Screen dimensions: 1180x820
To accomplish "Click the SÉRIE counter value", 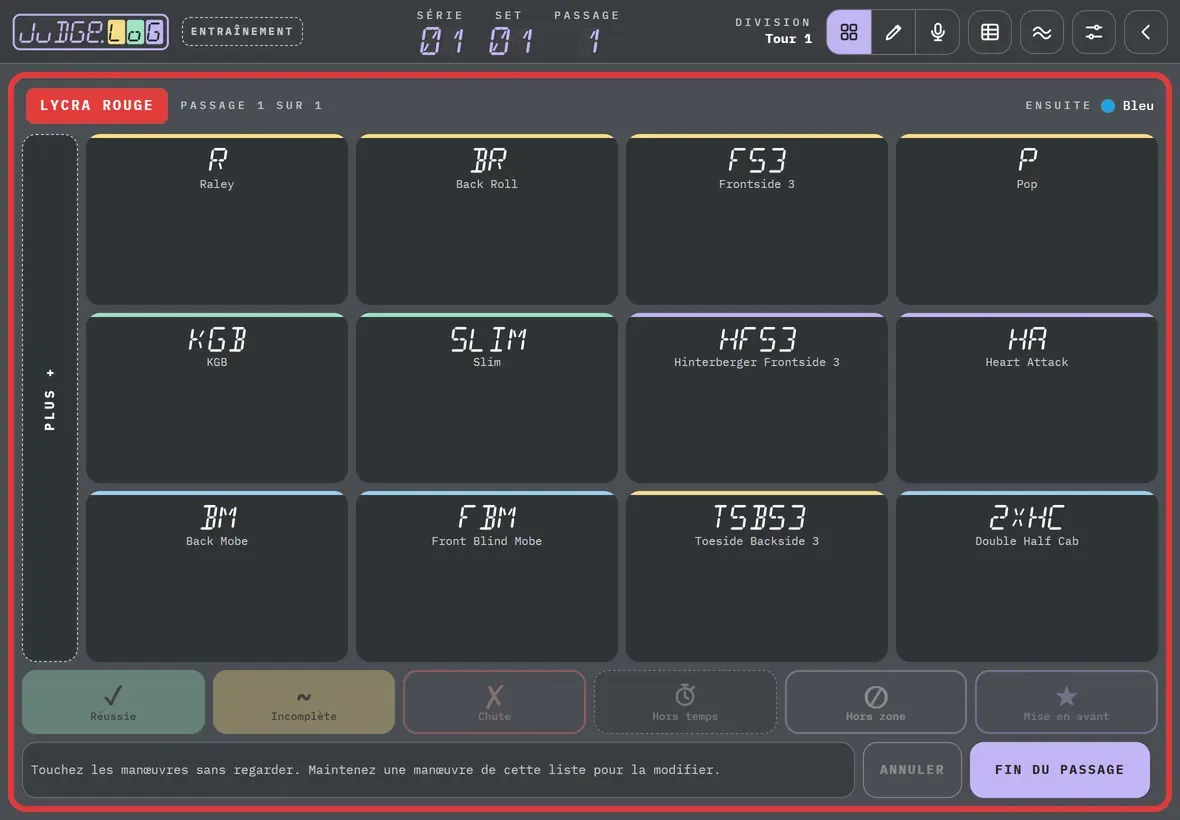I will [441, 41].
